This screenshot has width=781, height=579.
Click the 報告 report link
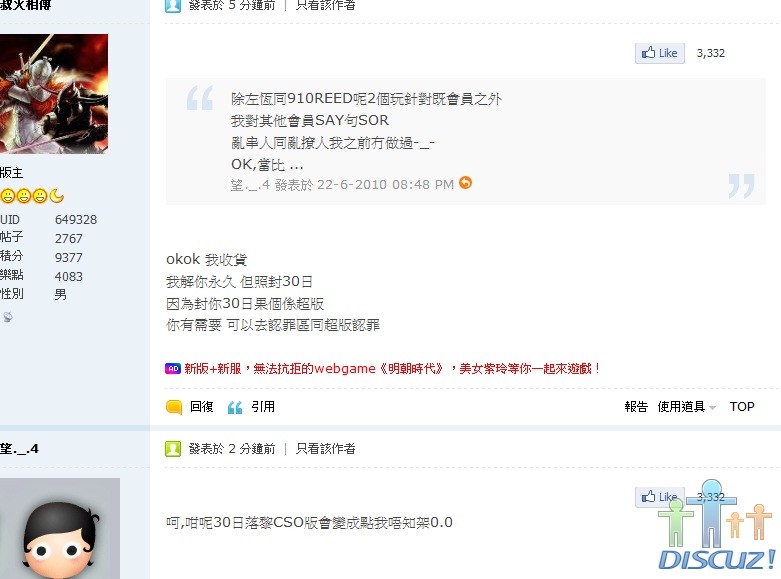636,407
